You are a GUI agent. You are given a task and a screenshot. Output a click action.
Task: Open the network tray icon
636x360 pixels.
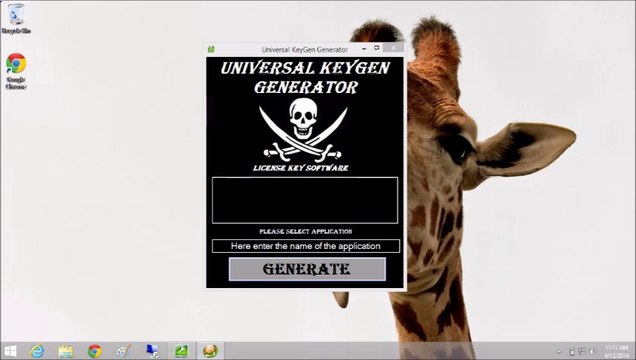[x=582, y=351]
